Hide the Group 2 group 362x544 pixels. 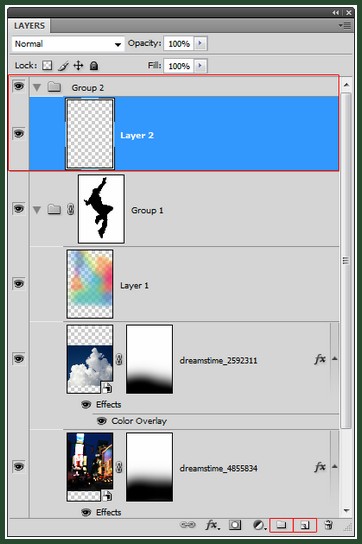click(19, 86)
